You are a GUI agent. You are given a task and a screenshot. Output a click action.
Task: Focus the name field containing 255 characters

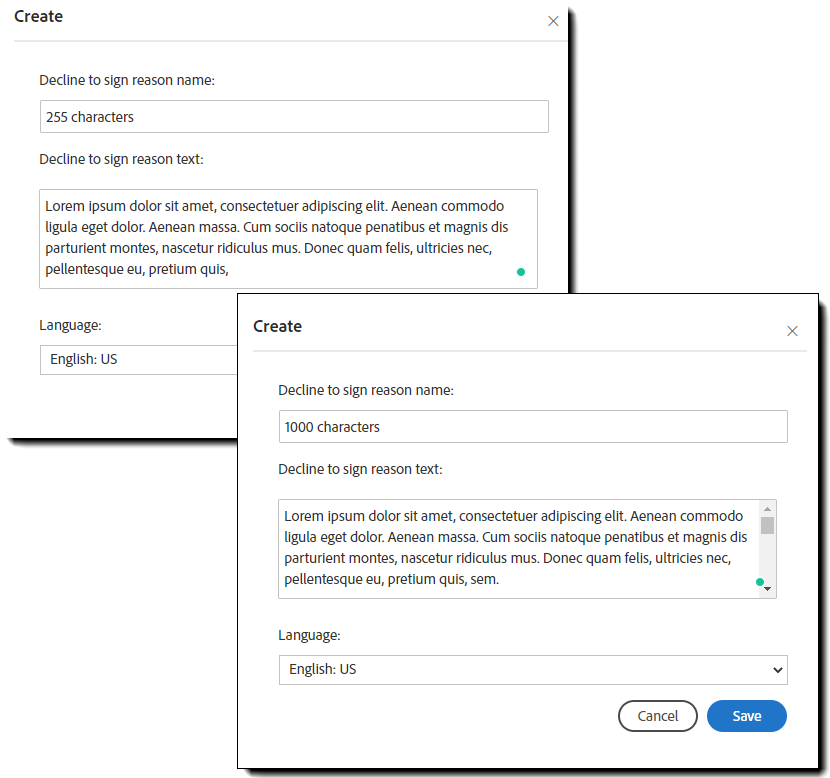point(294,117)
